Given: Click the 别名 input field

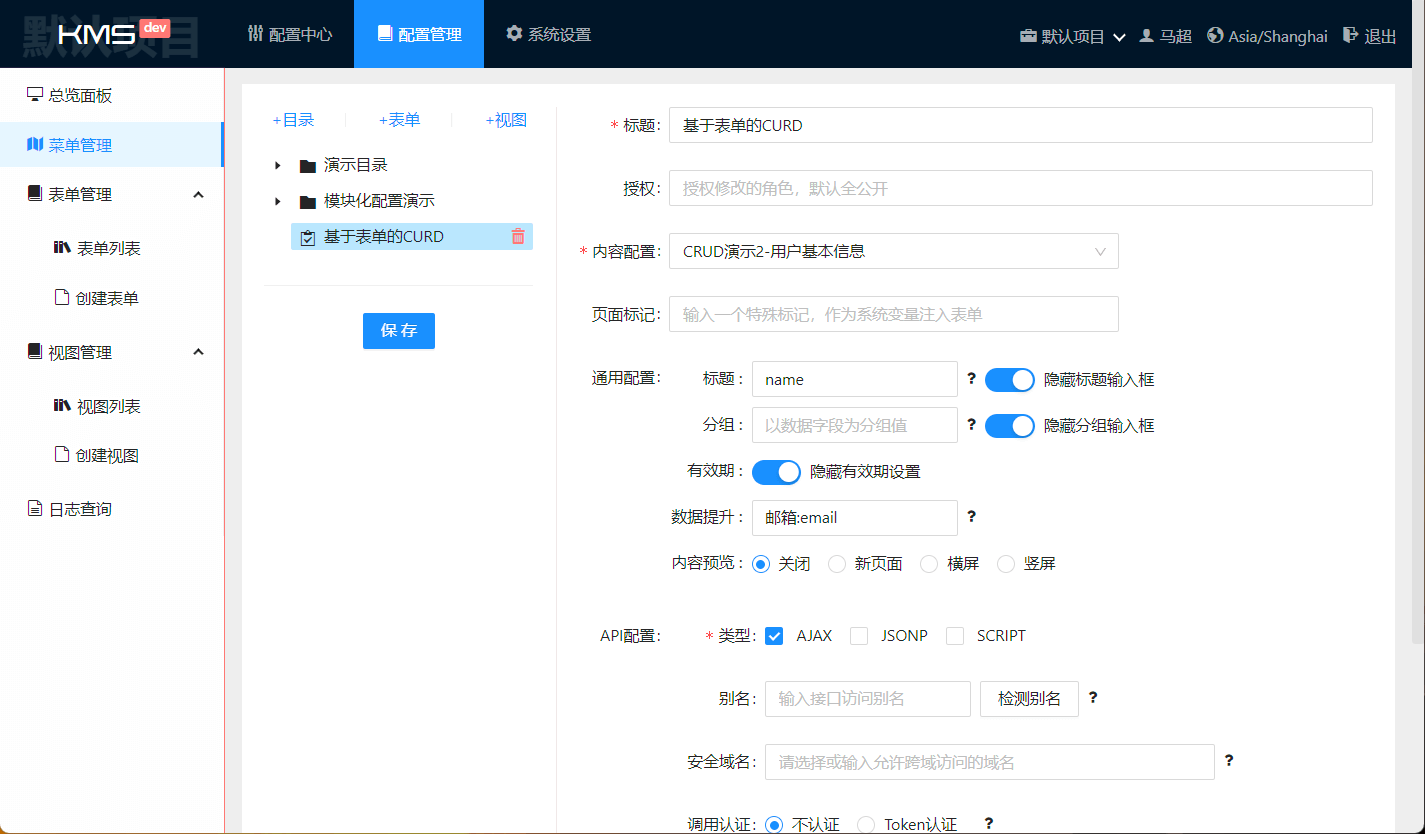Looking at the screenshot, I should [x=867, y=699].
